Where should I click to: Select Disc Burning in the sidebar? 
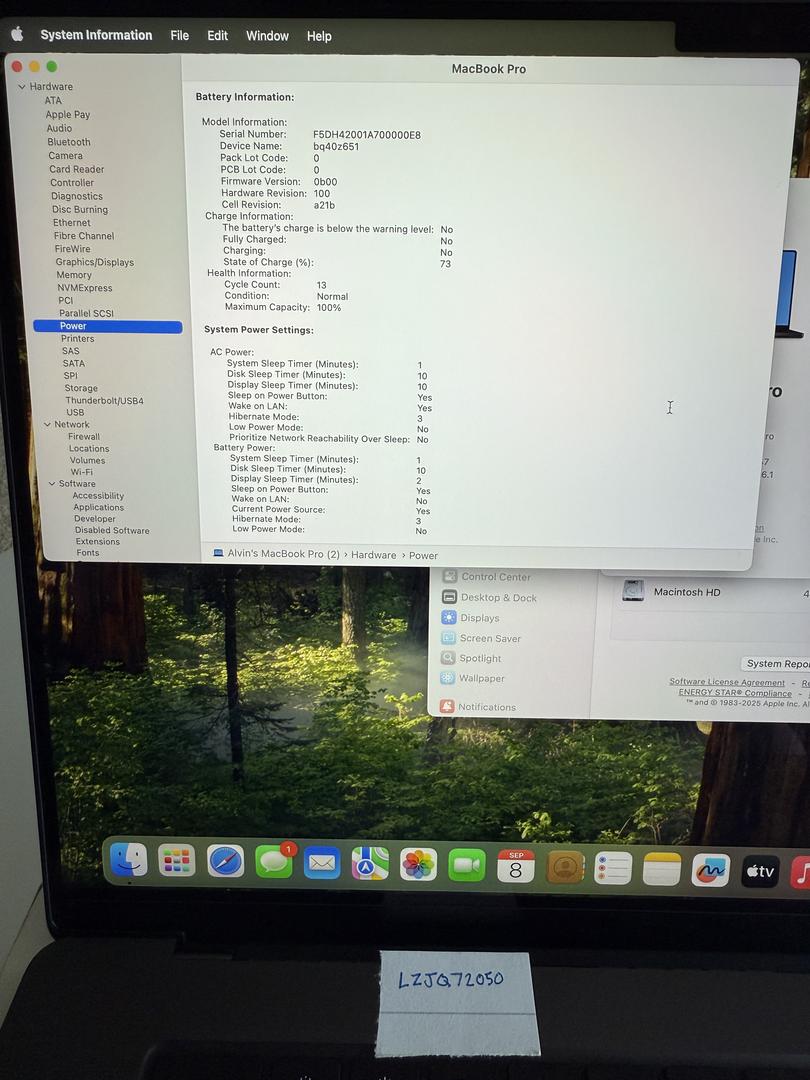pos(80,209)
